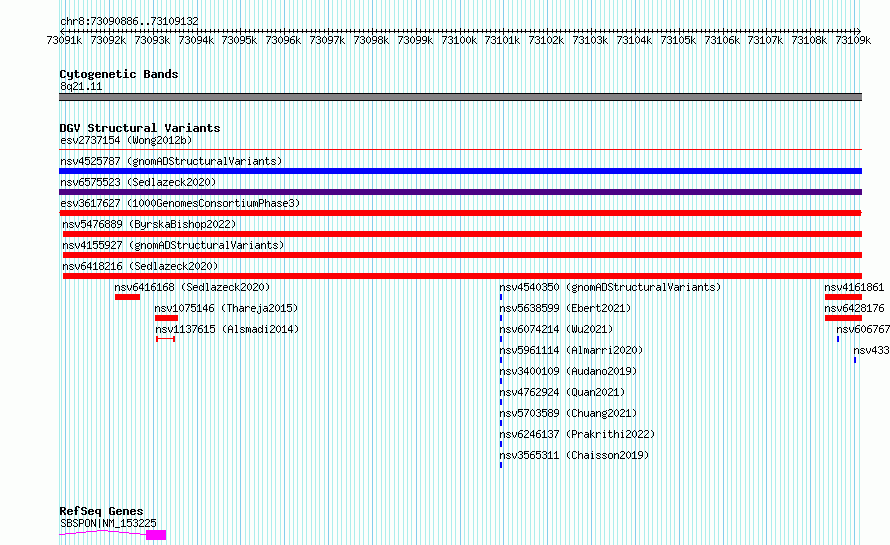Click the 73091k ruler tick label

pyautogui.click(x=64, y=40)
